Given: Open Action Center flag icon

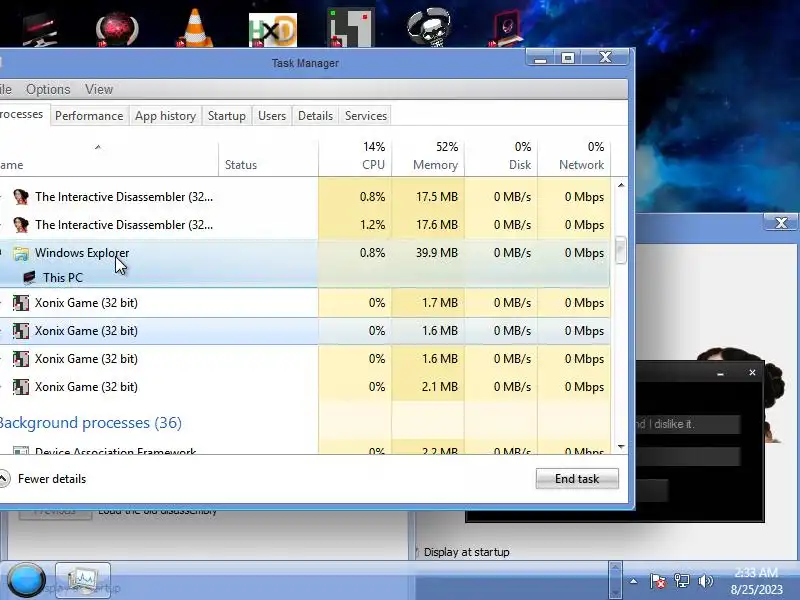Looking at the screenshot, I should point(658,581).
